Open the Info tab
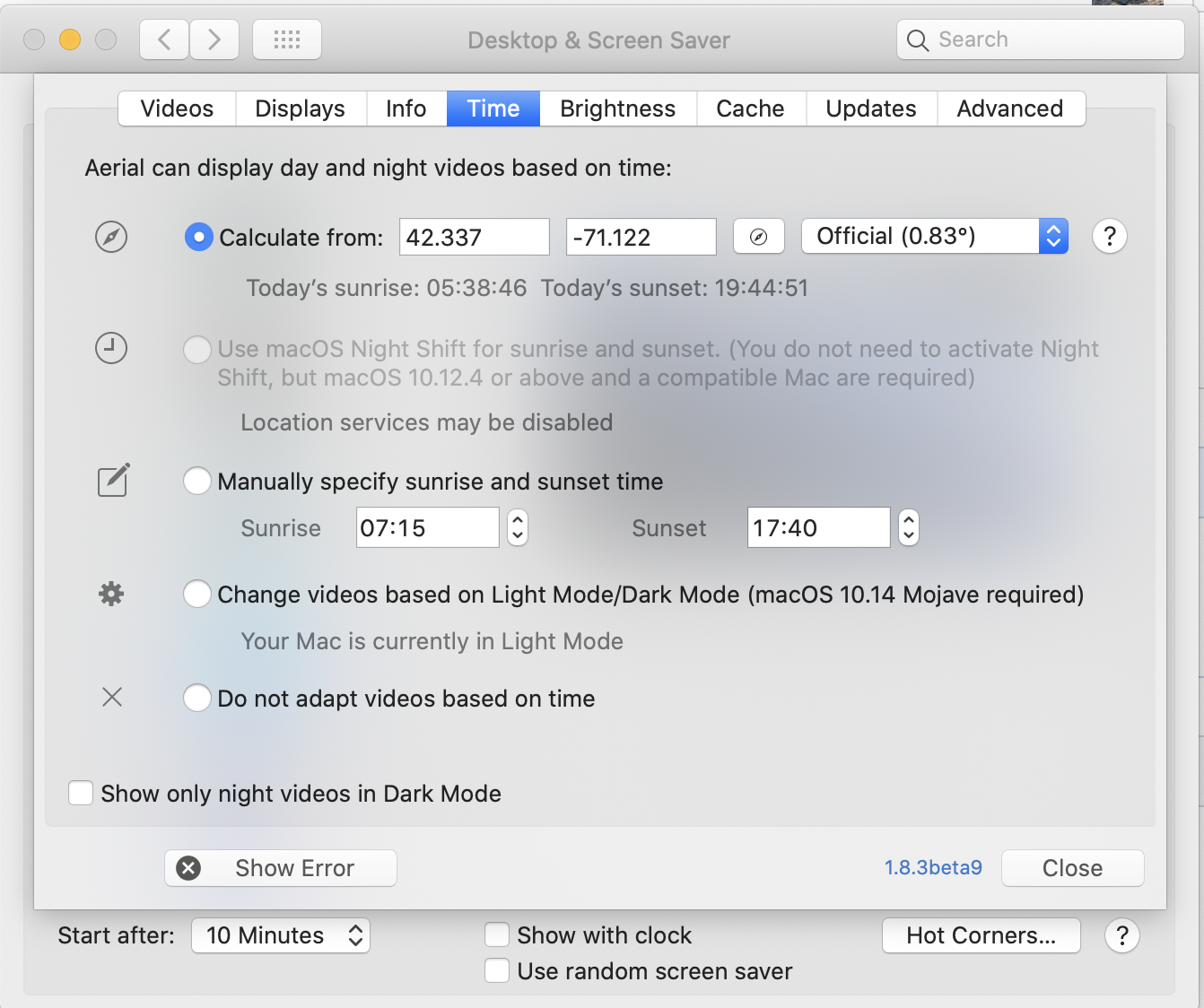The height and width of the screenshot is (1008, 1204). click(x=406, y=109)
